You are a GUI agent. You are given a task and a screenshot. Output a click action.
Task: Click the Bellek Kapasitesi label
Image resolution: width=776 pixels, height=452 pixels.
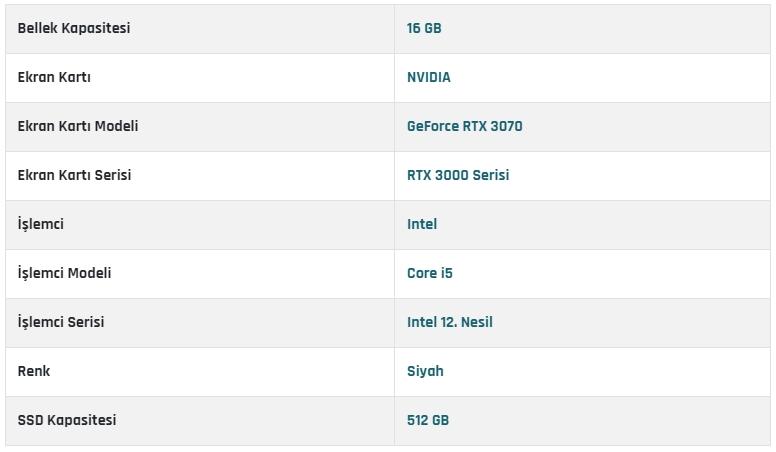pos(74,28)
